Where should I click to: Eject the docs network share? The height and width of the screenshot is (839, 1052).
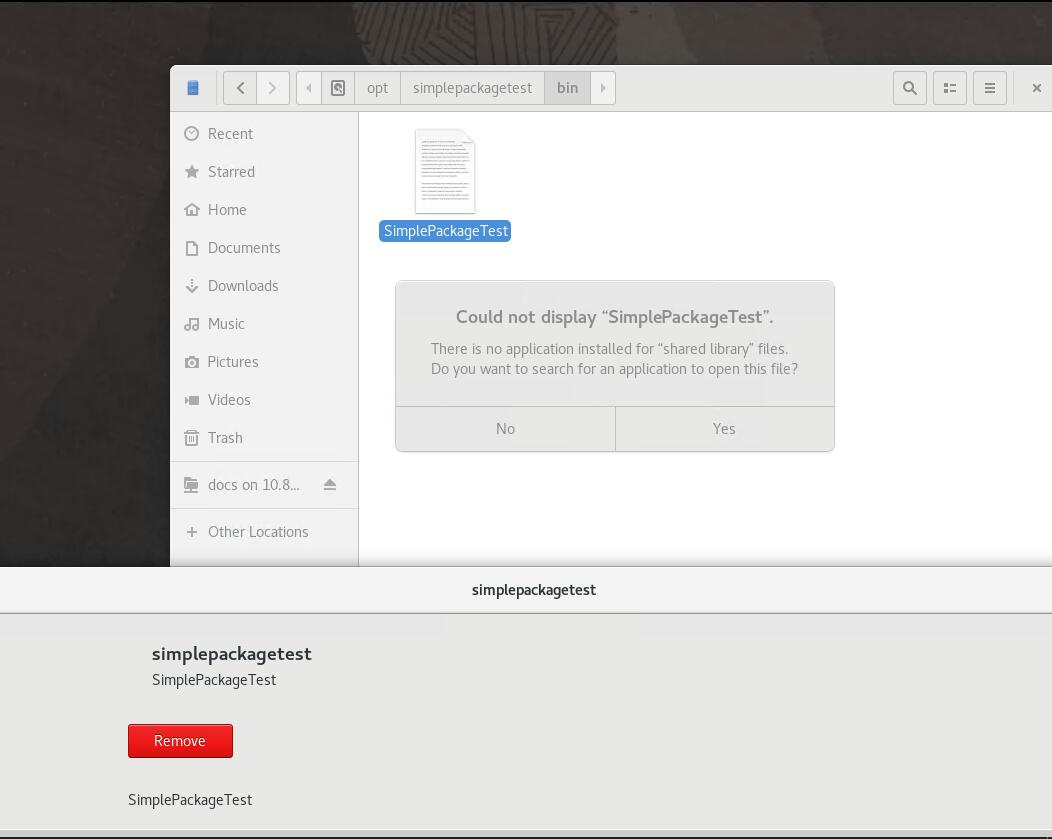click(x=330, y=485)
